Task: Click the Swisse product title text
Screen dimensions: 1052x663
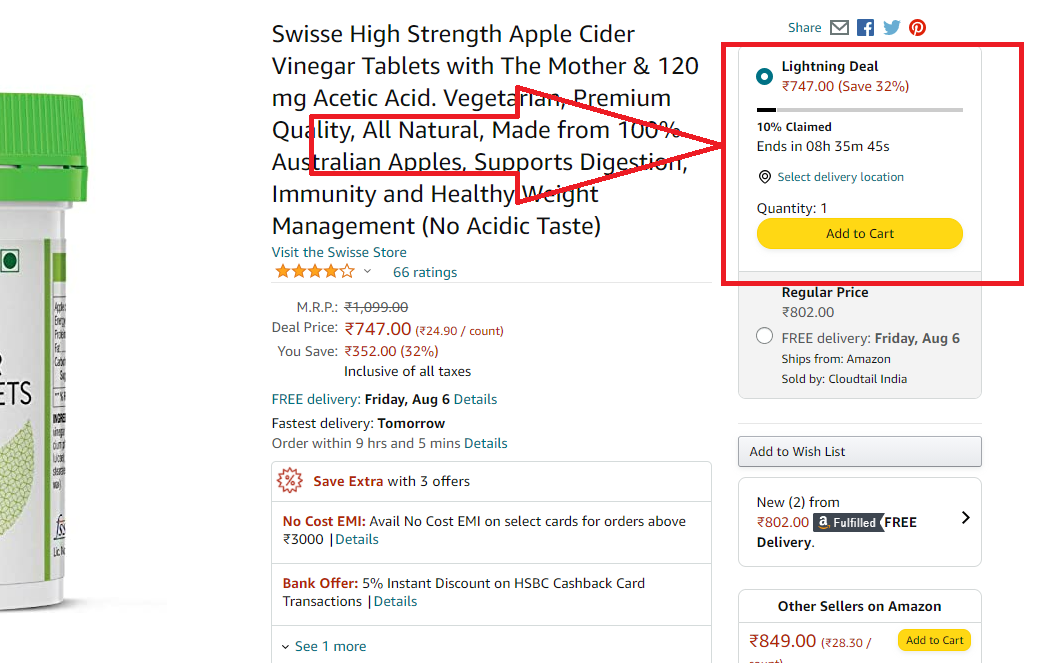Action: tap(485, 130)
